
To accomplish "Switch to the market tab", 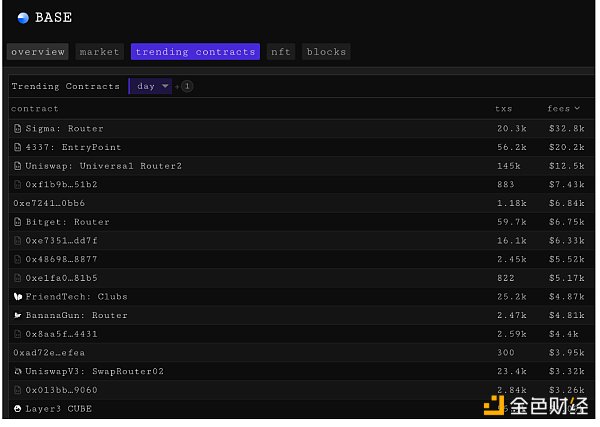I will click(x=99, y=52).
